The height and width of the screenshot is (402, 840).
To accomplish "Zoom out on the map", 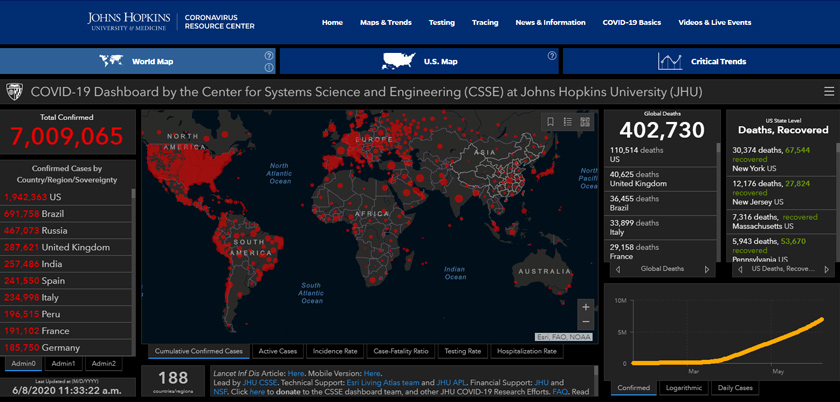I will 585,323.
